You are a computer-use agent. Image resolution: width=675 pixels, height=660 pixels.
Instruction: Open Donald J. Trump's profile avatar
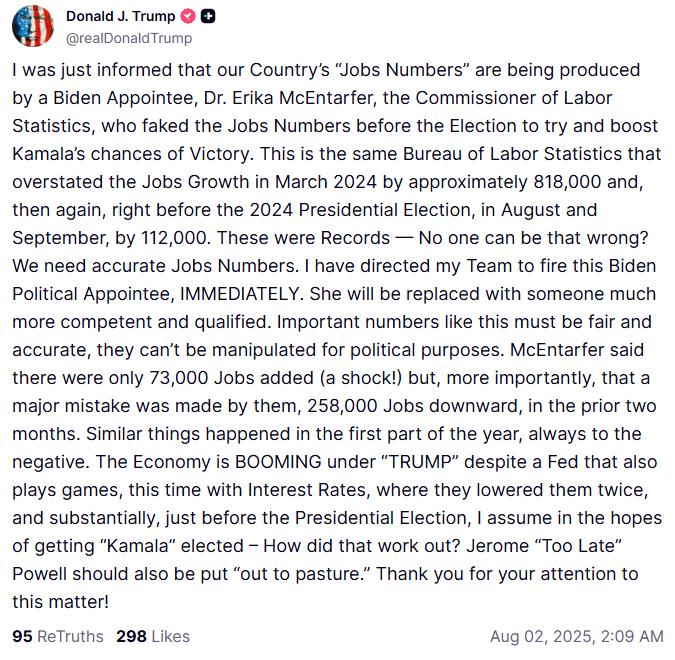(33, 25)
